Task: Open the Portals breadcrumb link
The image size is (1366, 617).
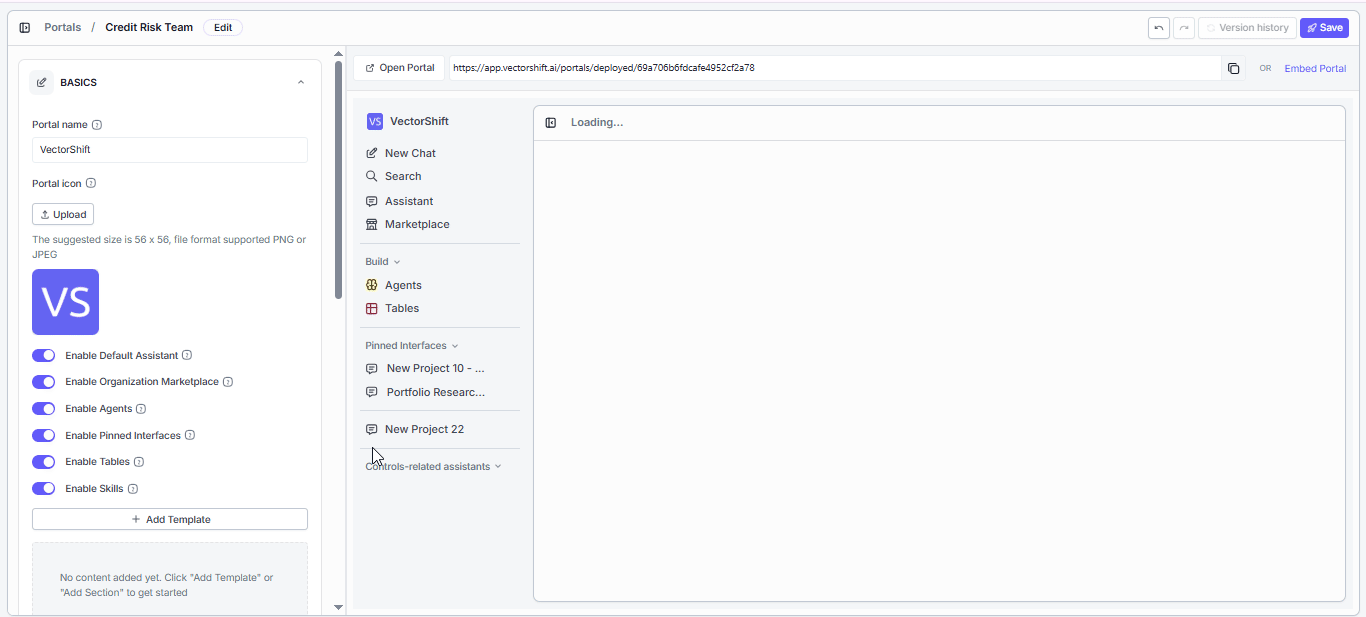Action: pos(62,27)
